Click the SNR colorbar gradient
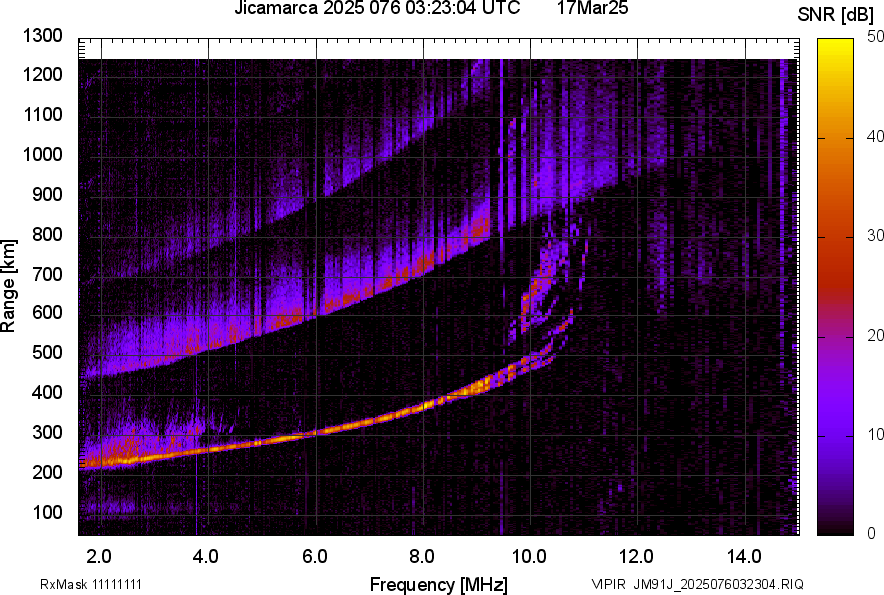 pyautogui.click(x=835, y=287)
